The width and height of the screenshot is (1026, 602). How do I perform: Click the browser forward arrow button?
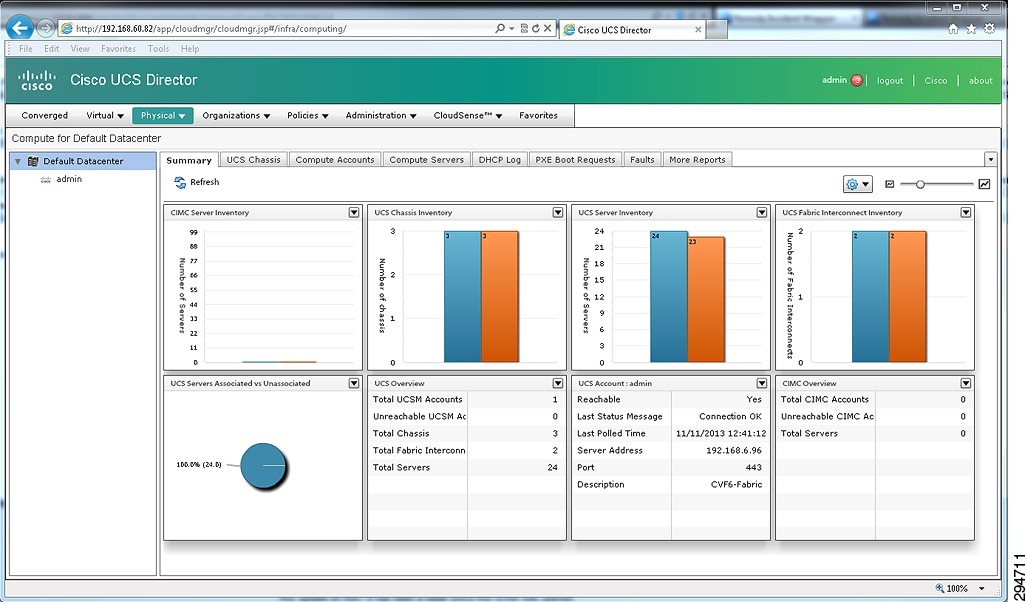point(46,28)
